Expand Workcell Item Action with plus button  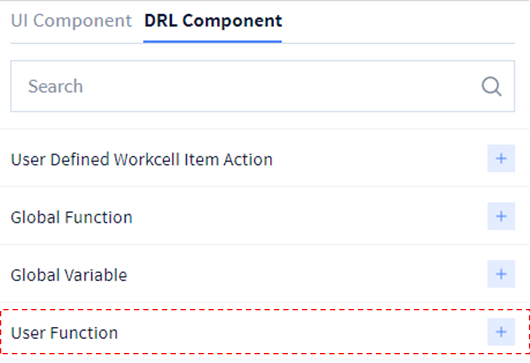click(501, 159)
